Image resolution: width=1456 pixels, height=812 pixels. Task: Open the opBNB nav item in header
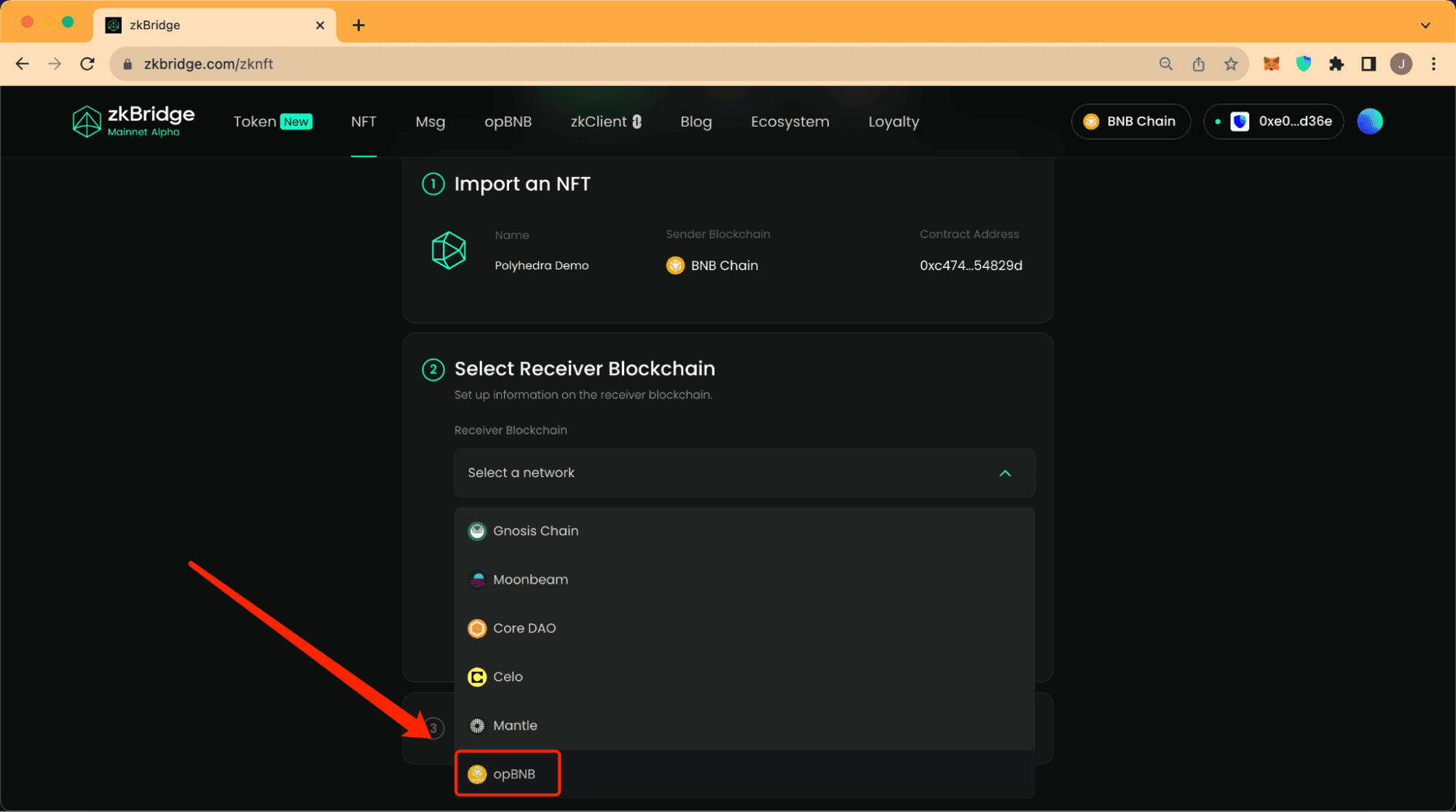[x=508, y=122]
